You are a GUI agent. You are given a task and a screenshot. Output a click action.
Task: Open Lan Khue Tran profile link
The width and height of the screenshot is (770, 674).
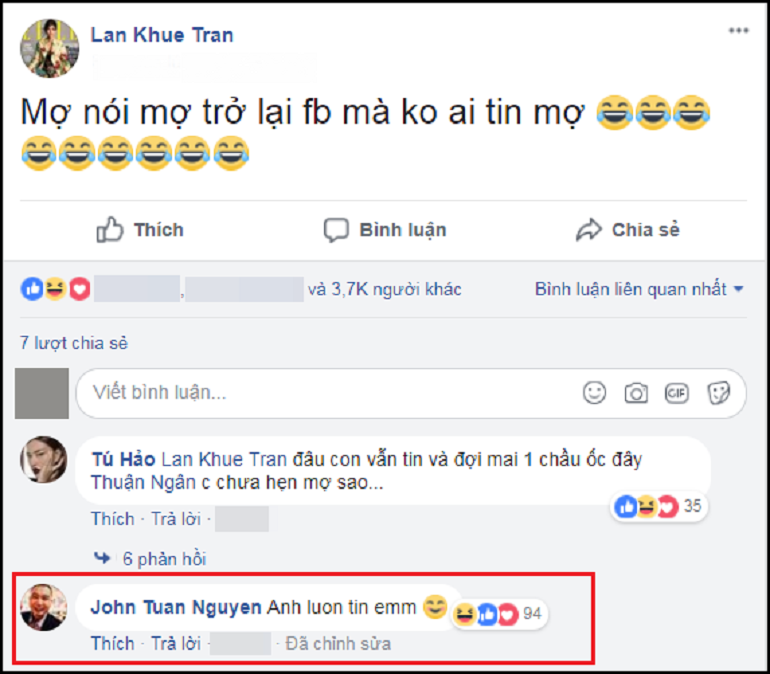(162, 34)
